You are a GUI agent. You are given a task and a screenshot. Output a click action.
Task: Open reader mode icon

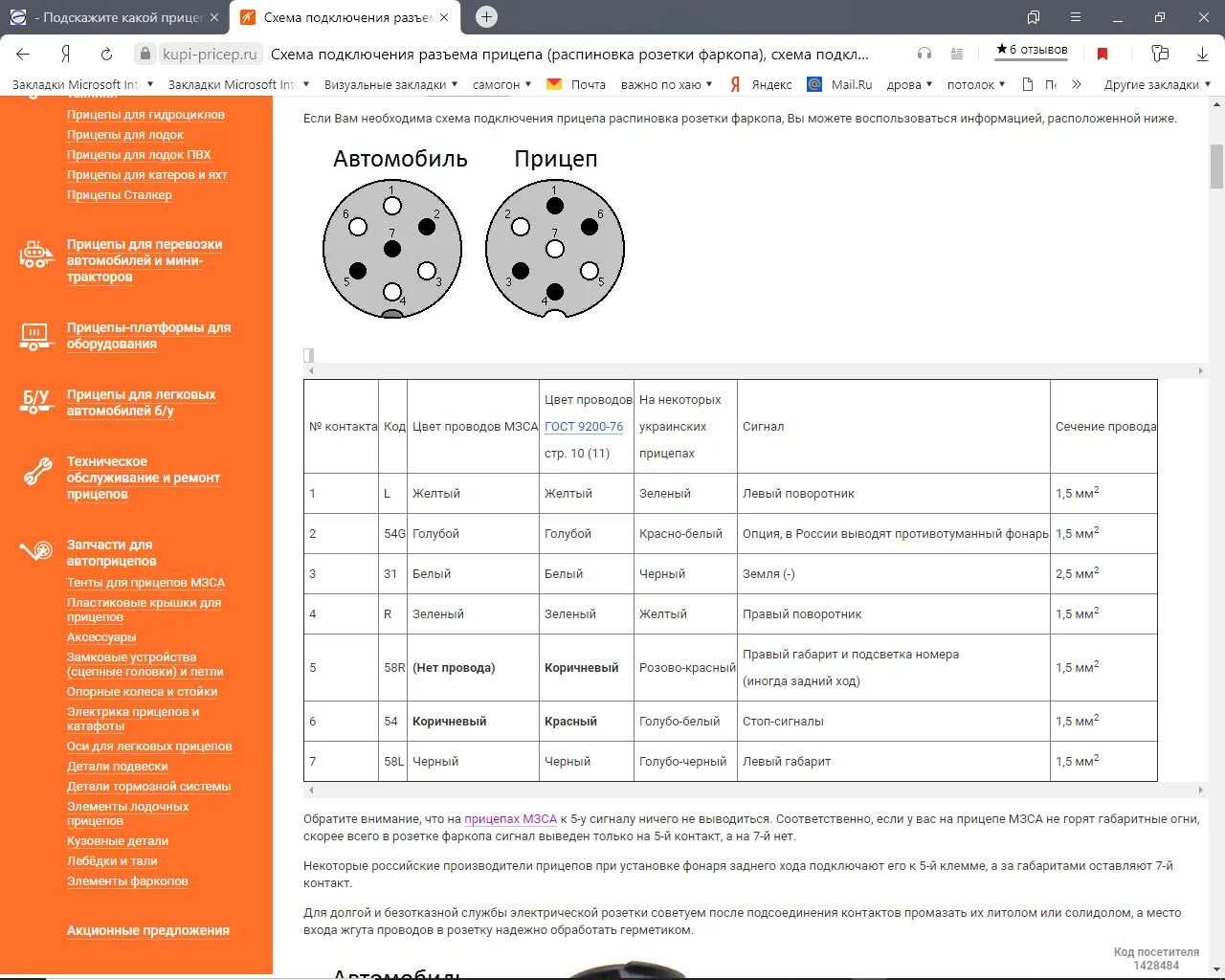tap(957, 54)
